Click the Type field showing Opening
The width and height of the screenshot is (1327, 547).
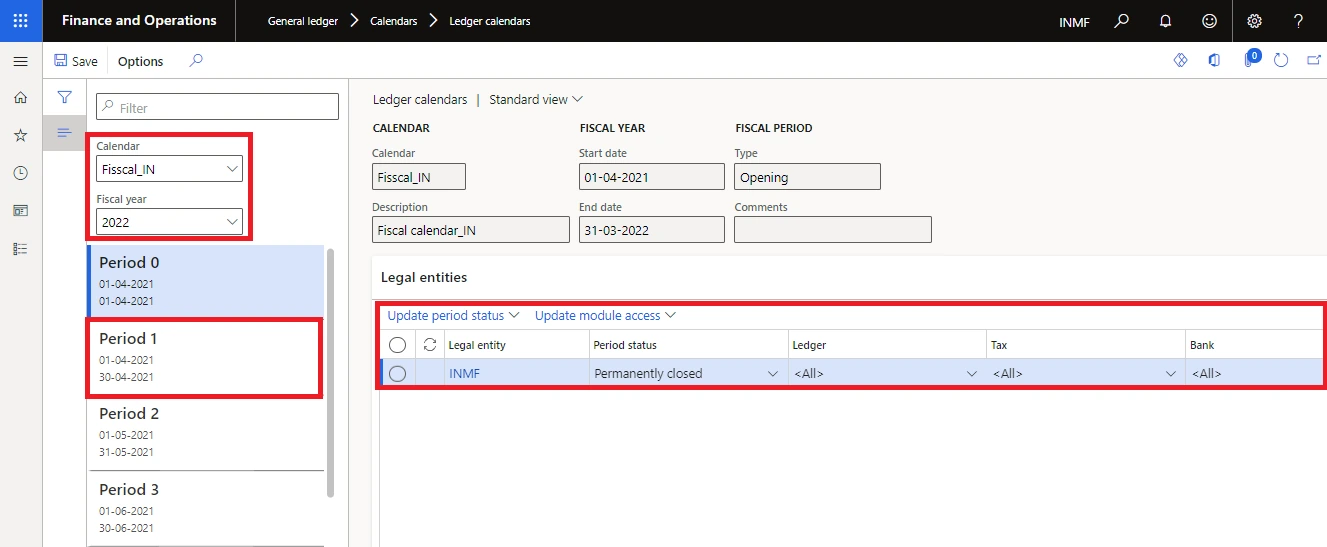[x=807, y=177]
